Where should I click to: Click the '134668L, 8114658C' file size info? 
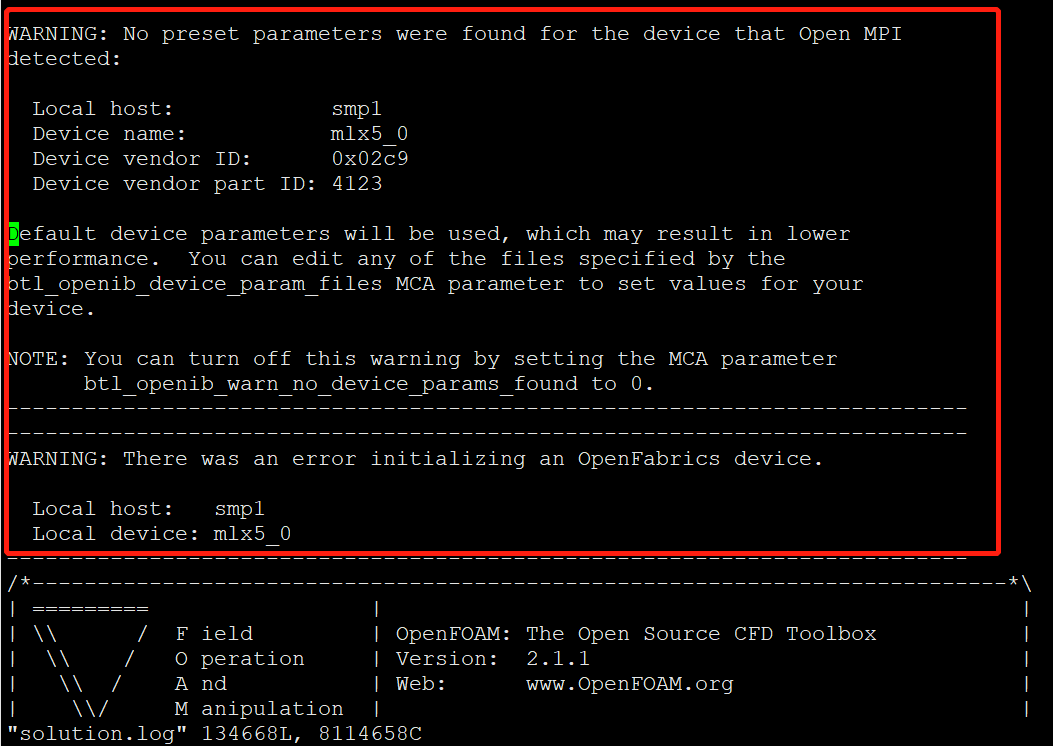pyautogui.click(x=312, y=733)
